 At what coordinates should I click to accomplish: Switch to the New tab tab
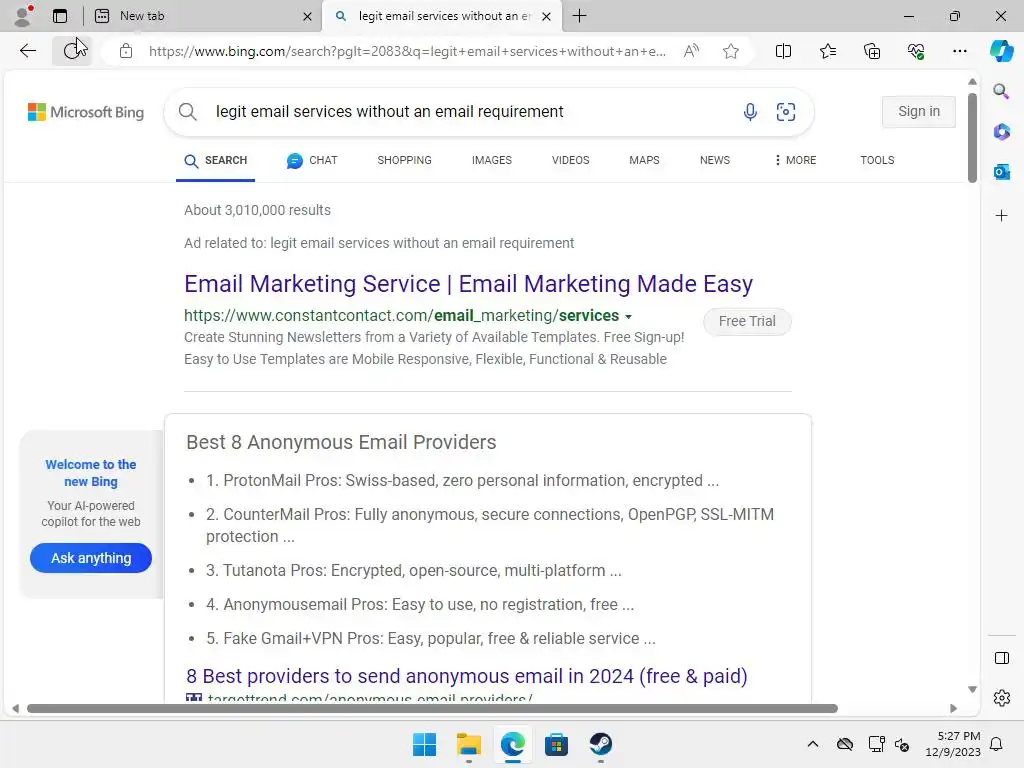(x=204, y=16)
